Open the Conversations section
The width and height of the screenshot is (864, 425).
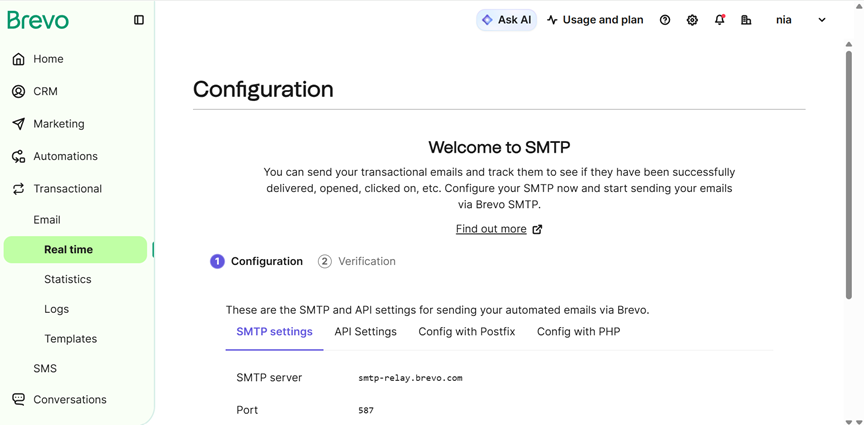point(70,400)
